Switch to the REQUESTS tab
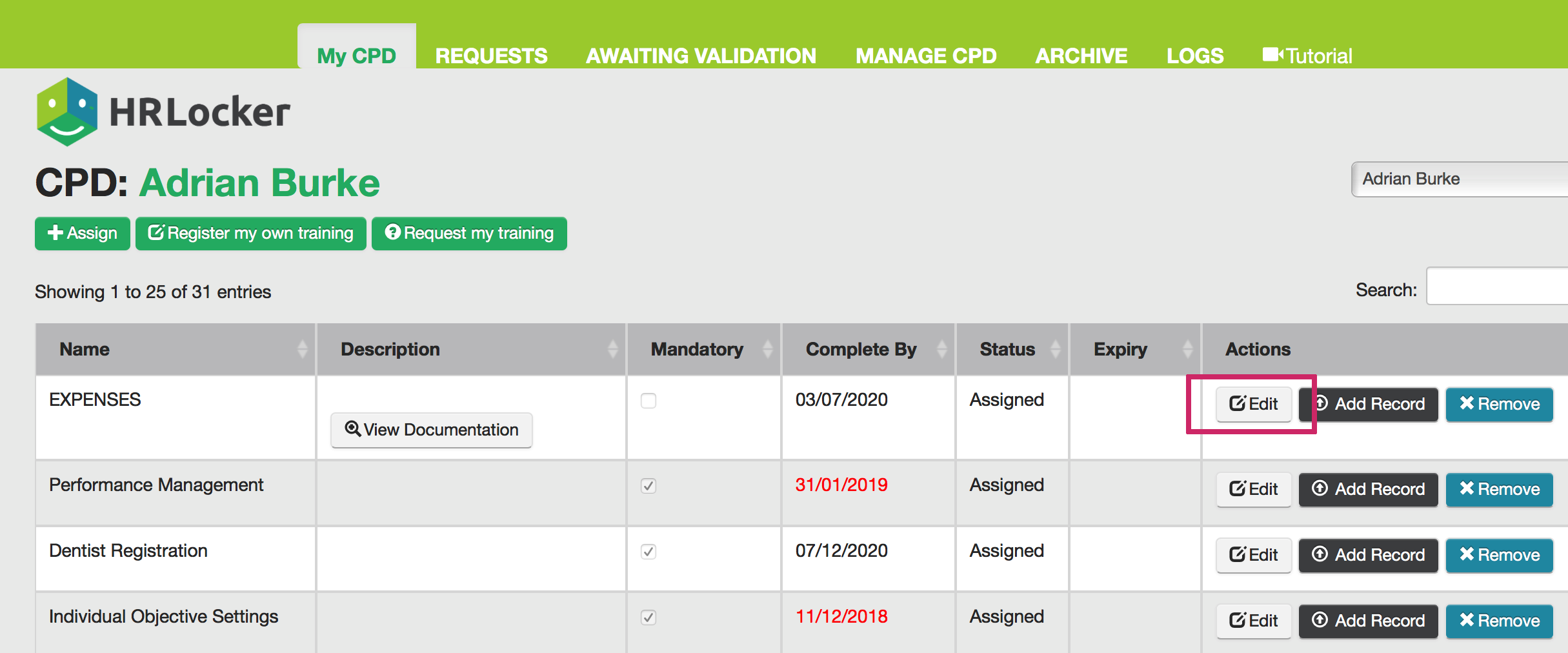The height and width of the screenshot is (653, 1568). pyautogui.click(x=491, y=56)
